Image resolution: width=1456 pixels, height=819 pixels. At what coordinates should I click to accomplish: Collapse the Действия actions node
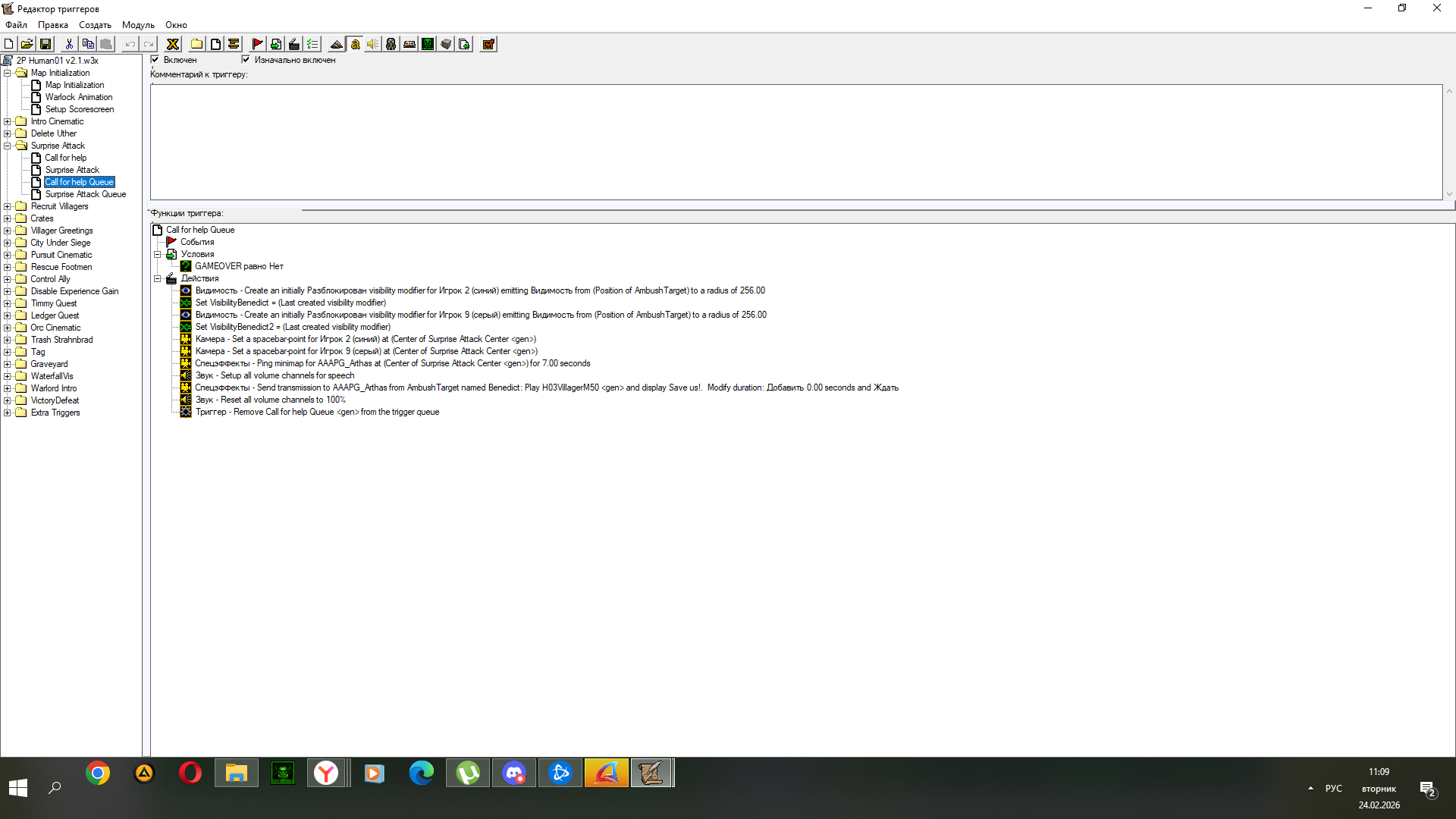(x=158, y=278)
